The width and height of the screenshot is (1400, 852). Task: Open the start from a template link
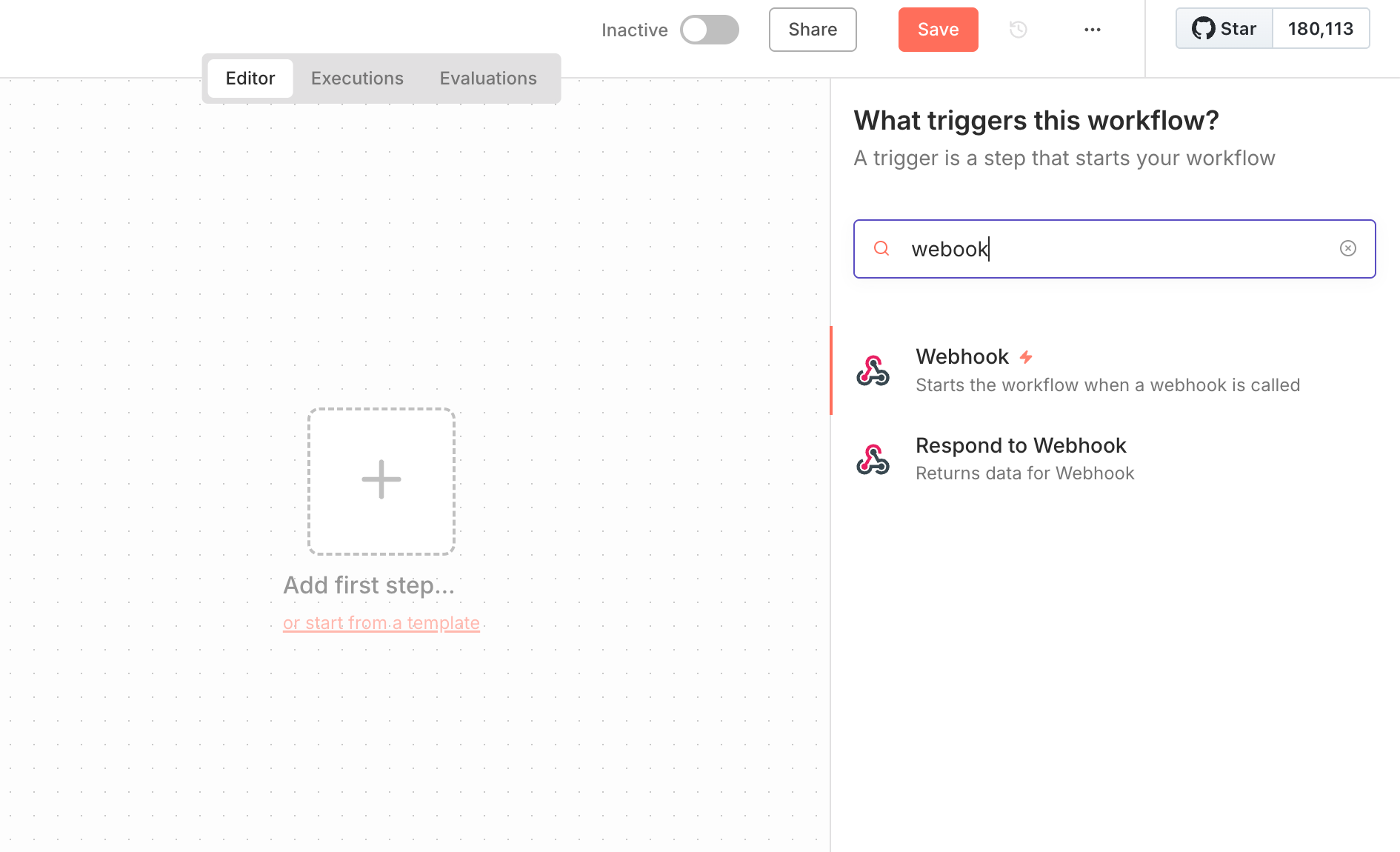(381, 623)
